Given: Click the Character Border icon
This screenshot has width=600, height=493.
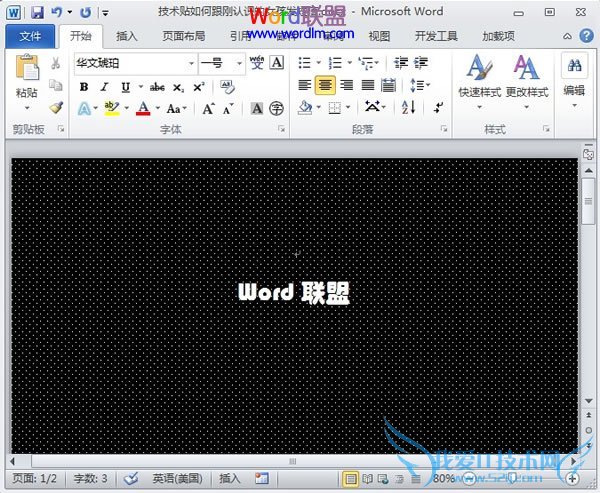Looking at the screenshot, I should (x=277, y=62).
